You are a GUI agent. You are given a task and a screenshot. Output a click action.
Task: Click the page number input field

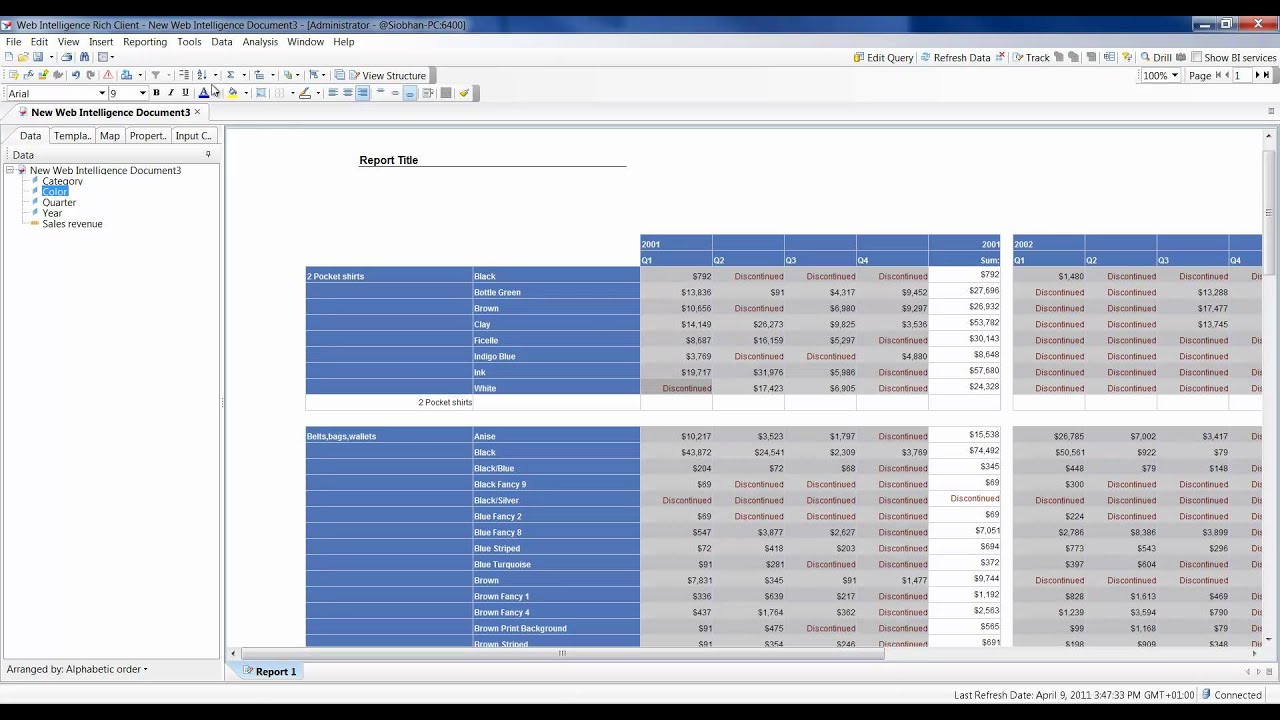point(1242,75)
